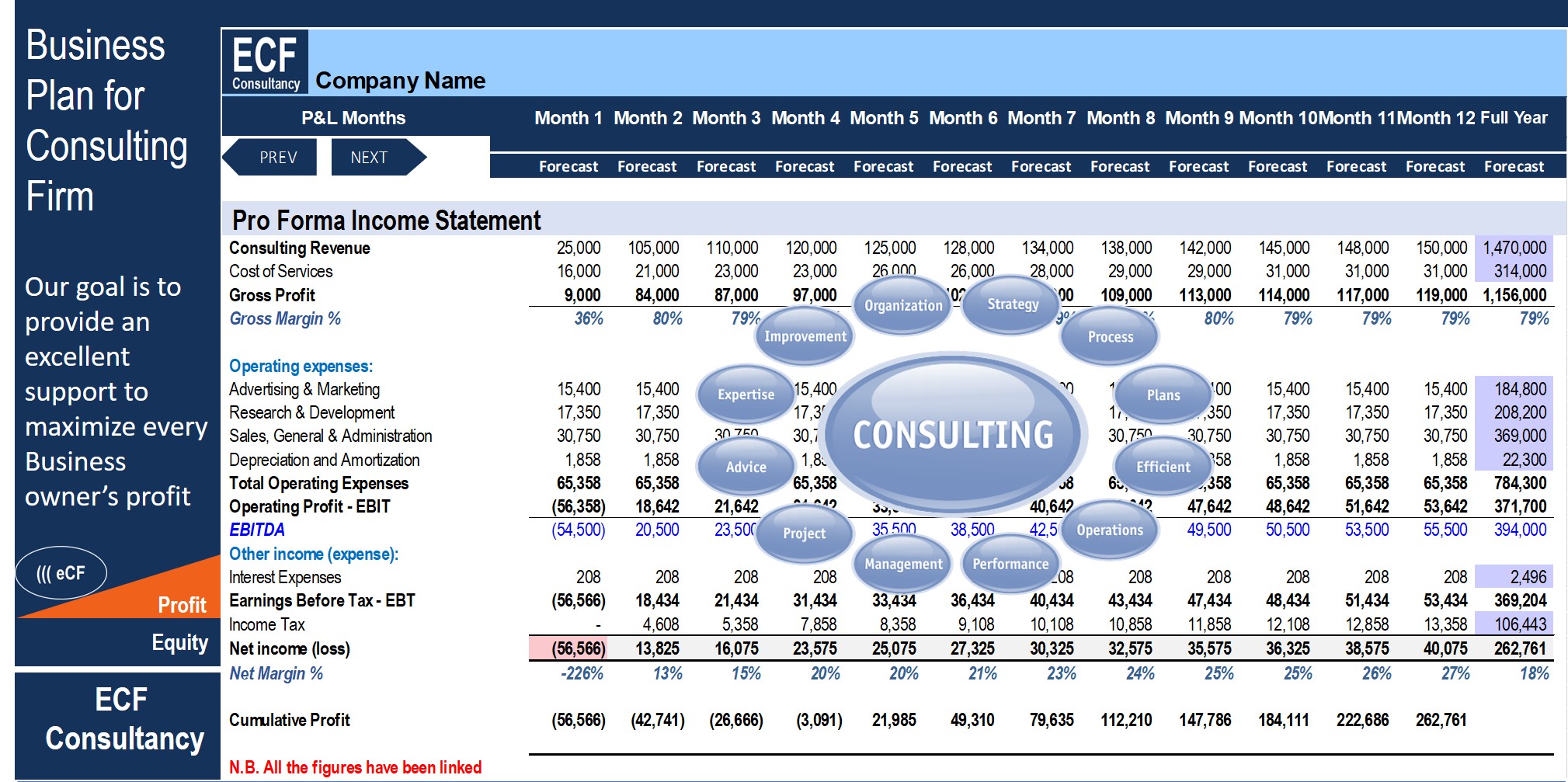
Task: Click the Expertise bubble
Action: click(x=746, y=394)
